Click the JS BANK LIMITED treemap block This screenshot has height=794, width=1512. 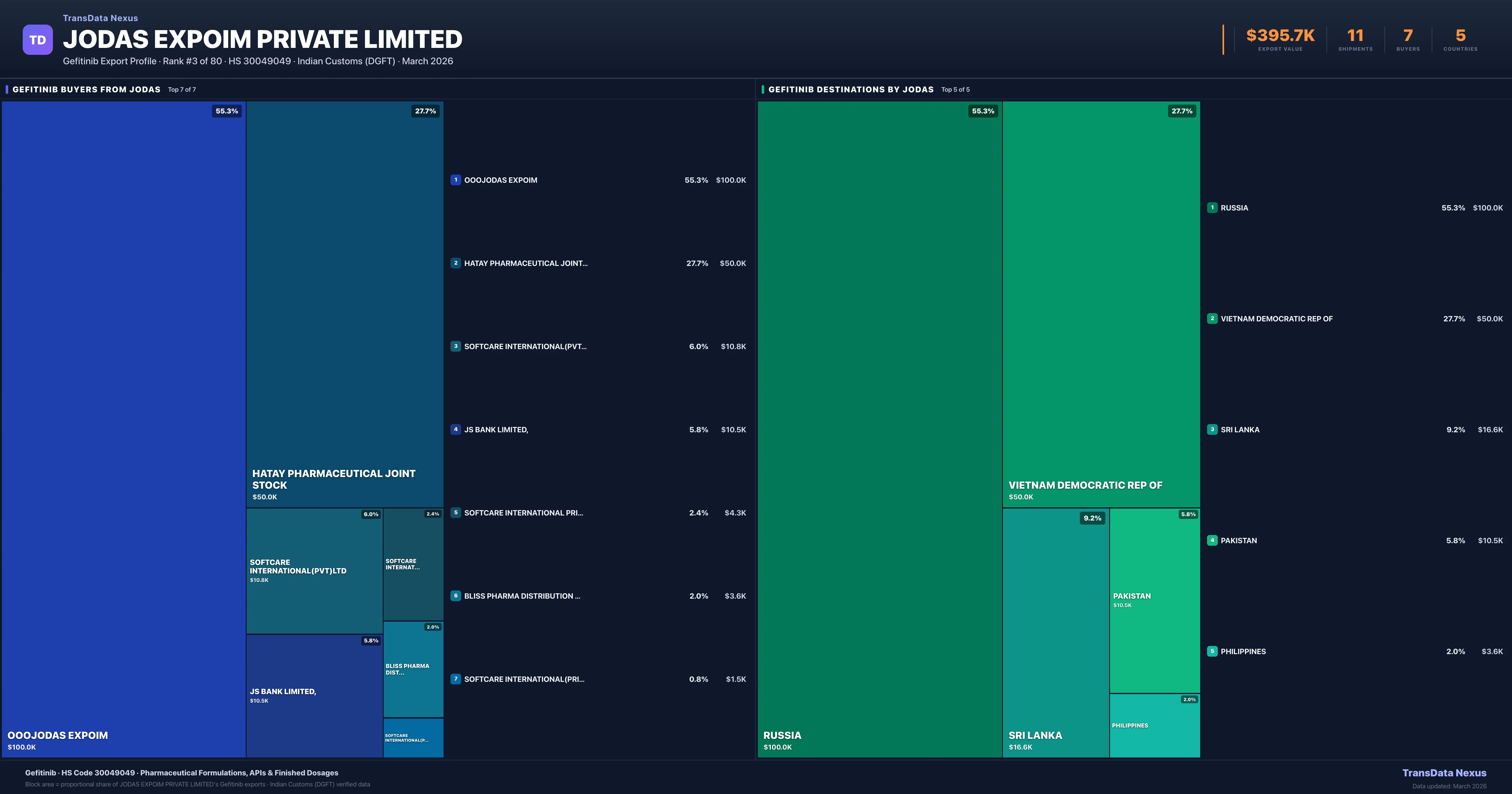314,695
